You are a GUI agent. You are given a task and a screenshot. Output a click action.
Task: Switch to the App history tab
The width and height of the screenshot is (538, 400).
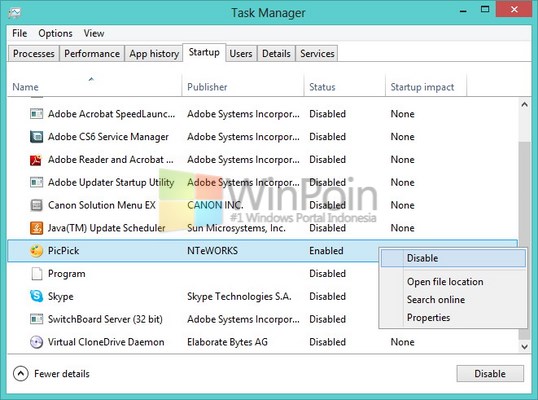click(x=154, y=54)
